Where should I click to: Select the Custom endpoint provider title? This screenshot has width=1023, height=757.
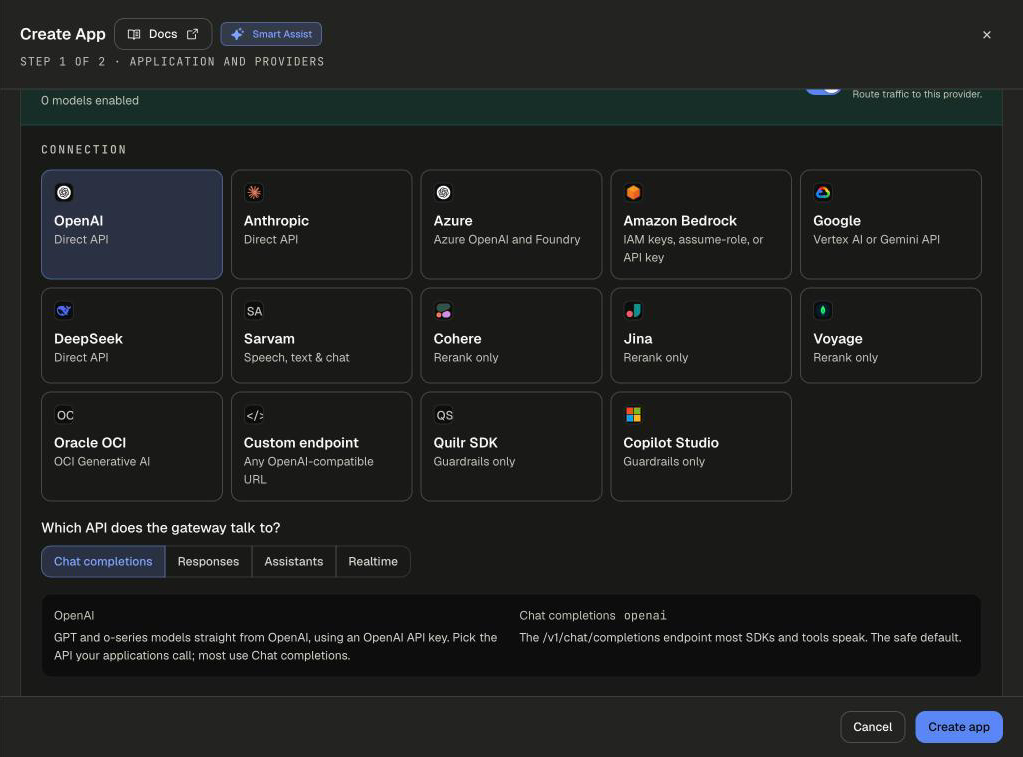point(301,442)
